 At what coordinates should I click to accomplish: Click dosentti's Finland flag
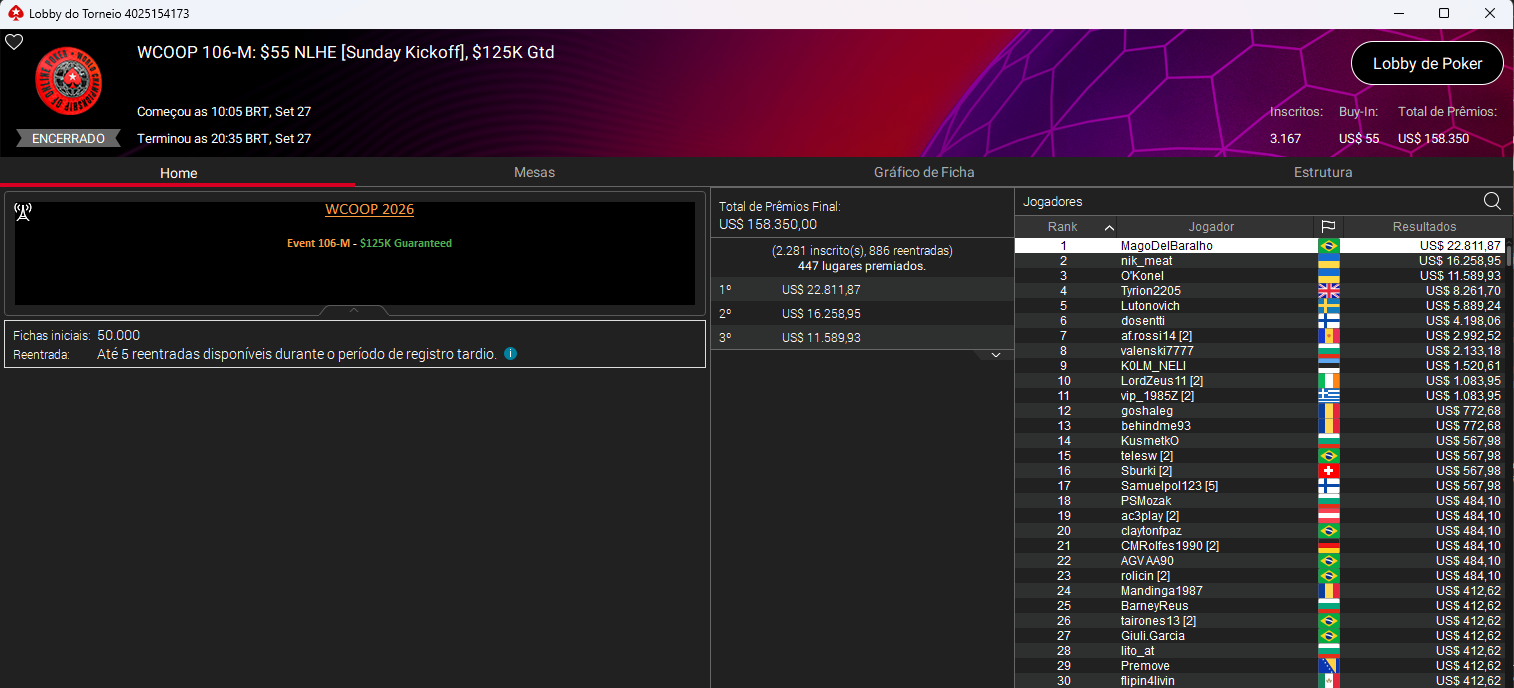coord(1329,321)
